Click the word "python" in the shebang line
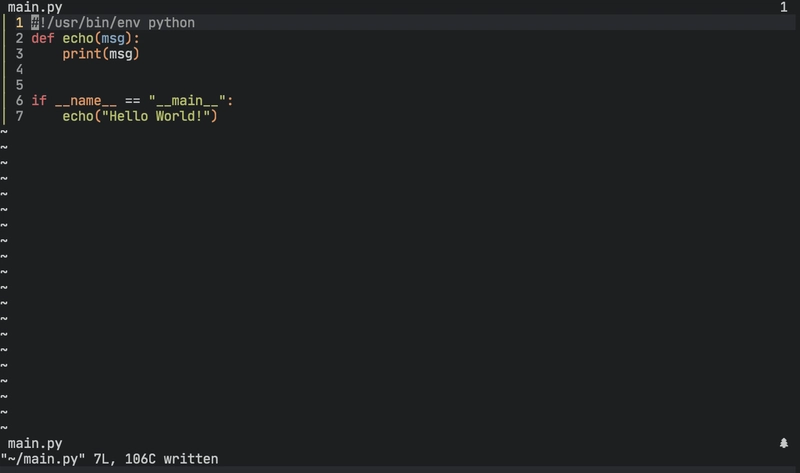Image resolution: width=800 pixels, height=473 pixels. [x=171, y=23]
